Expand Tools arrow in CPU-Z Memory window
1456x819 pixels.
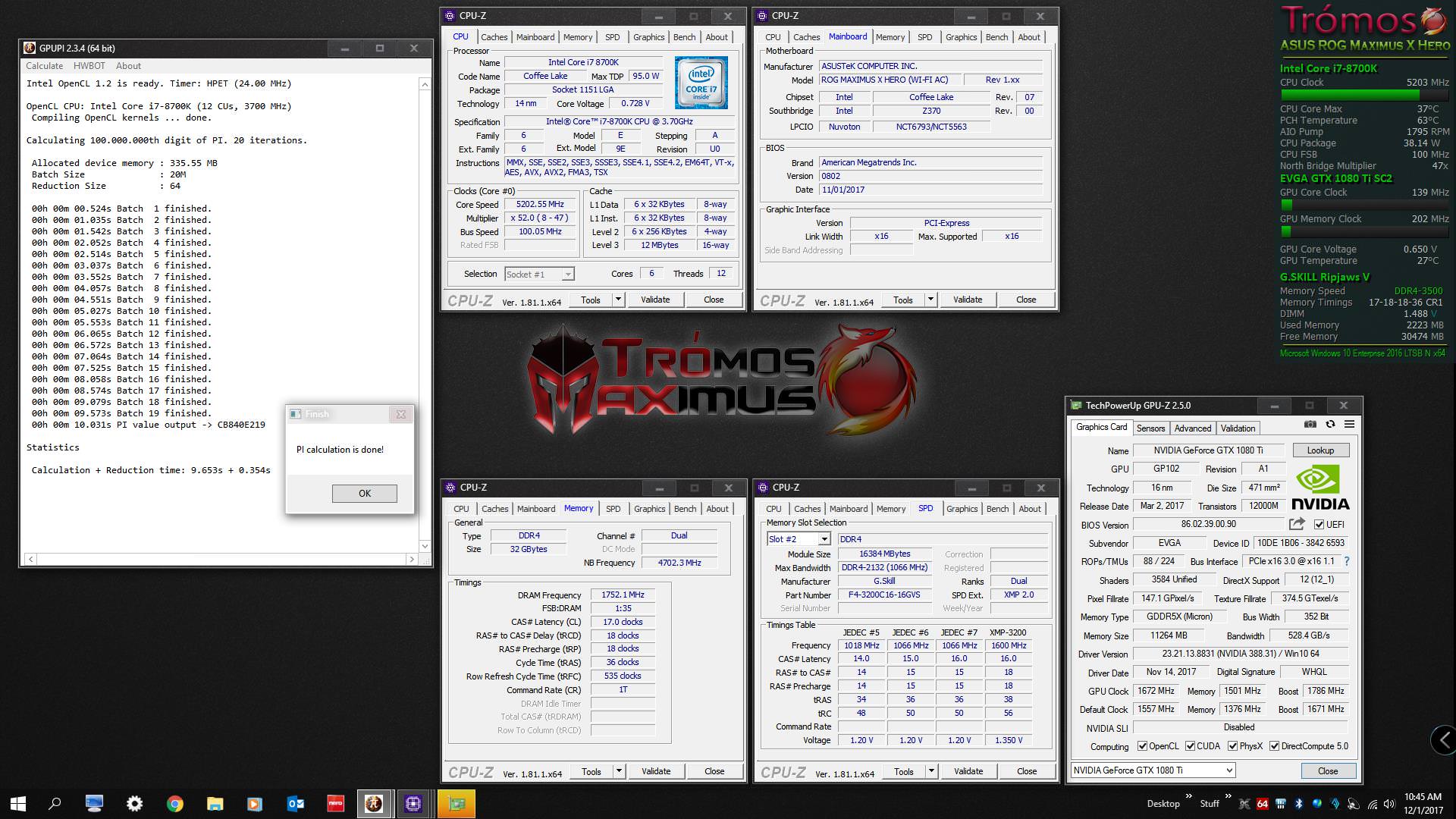[x=619, y=771]
